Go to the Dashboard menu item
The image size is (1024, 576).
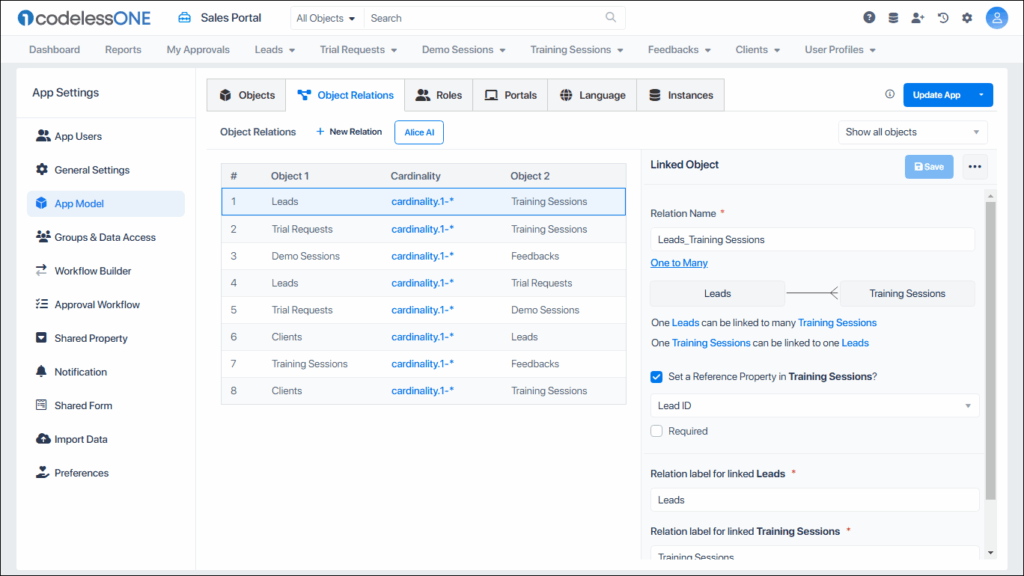(54, 49)
